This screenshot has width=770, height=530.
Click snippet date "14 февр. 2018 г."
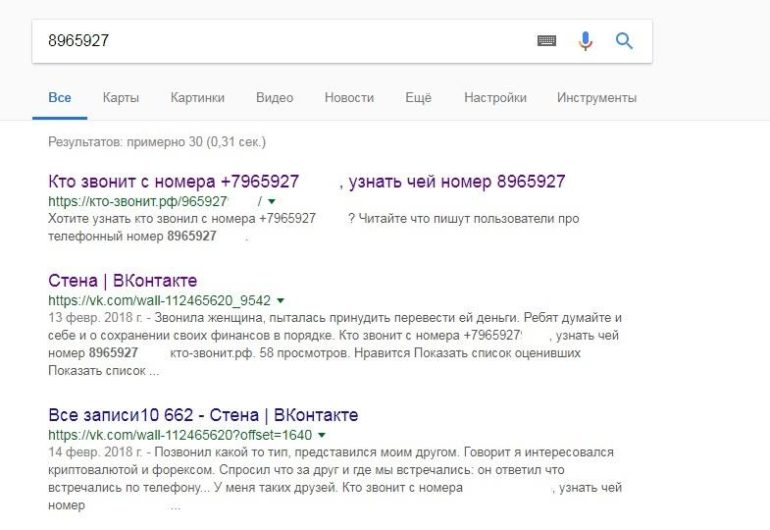pos(96,452)
